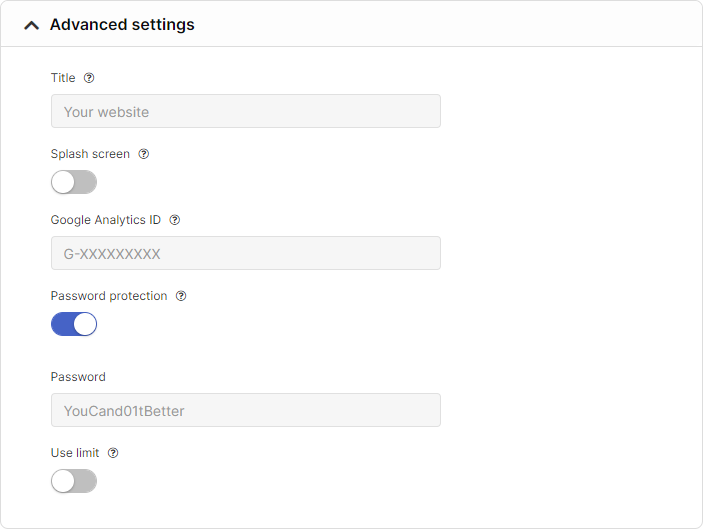The width and height of the screenshot is (703, 529).
Task: Select the Password input field
Action: [245, 410]
